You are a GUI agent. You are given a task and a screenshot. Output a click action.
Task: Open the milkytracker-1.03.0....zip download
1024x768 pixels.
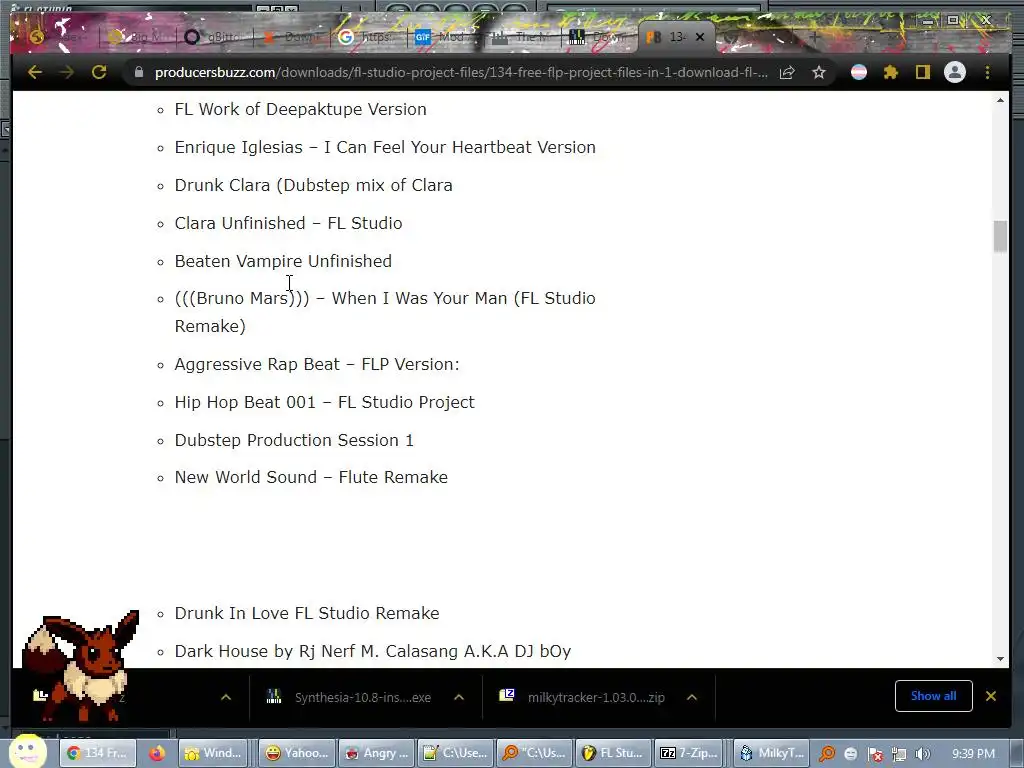pos(596,697)
